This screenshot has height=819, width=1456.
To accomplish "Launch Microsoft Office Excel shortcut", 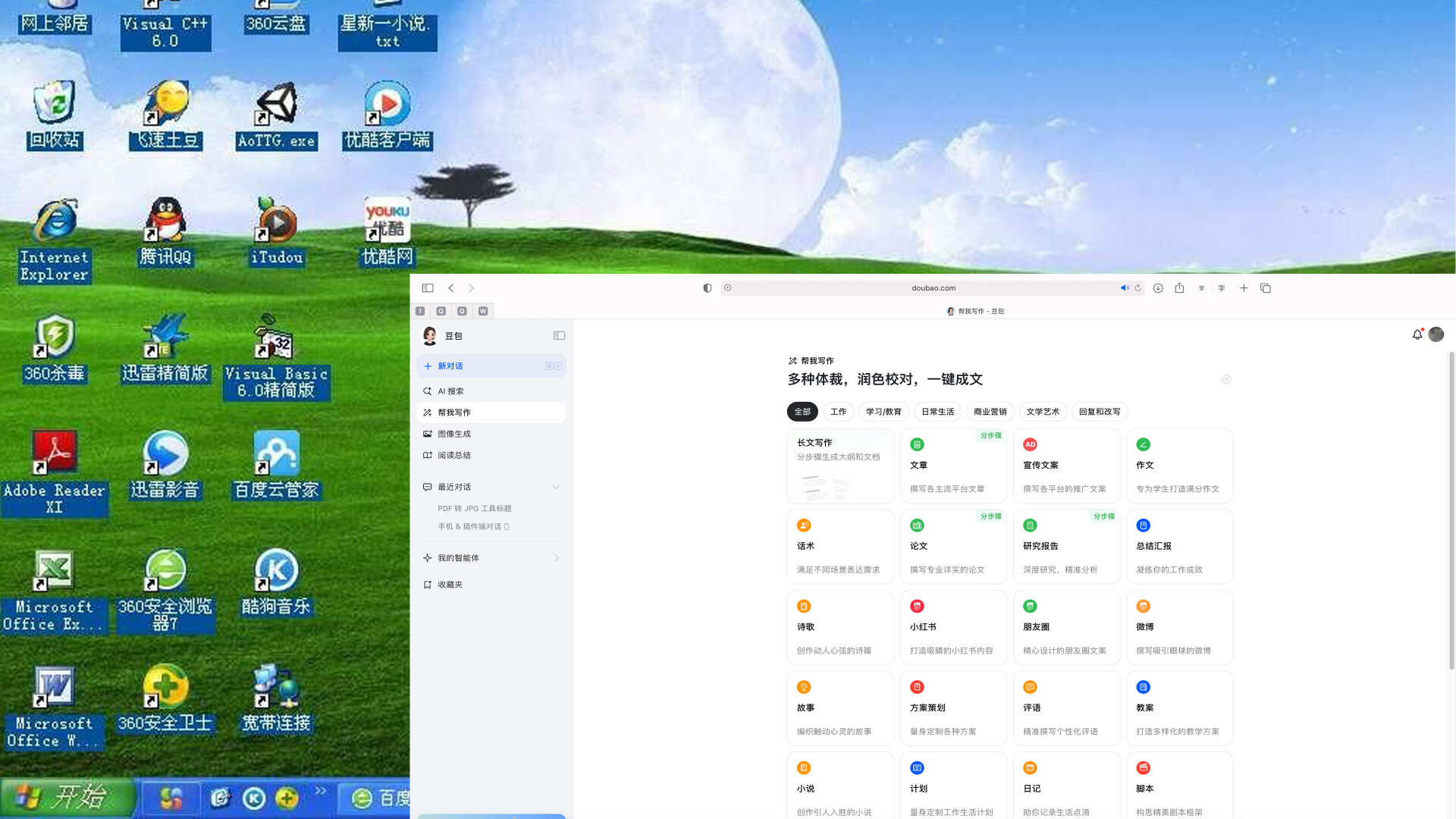I will point(54,591).
